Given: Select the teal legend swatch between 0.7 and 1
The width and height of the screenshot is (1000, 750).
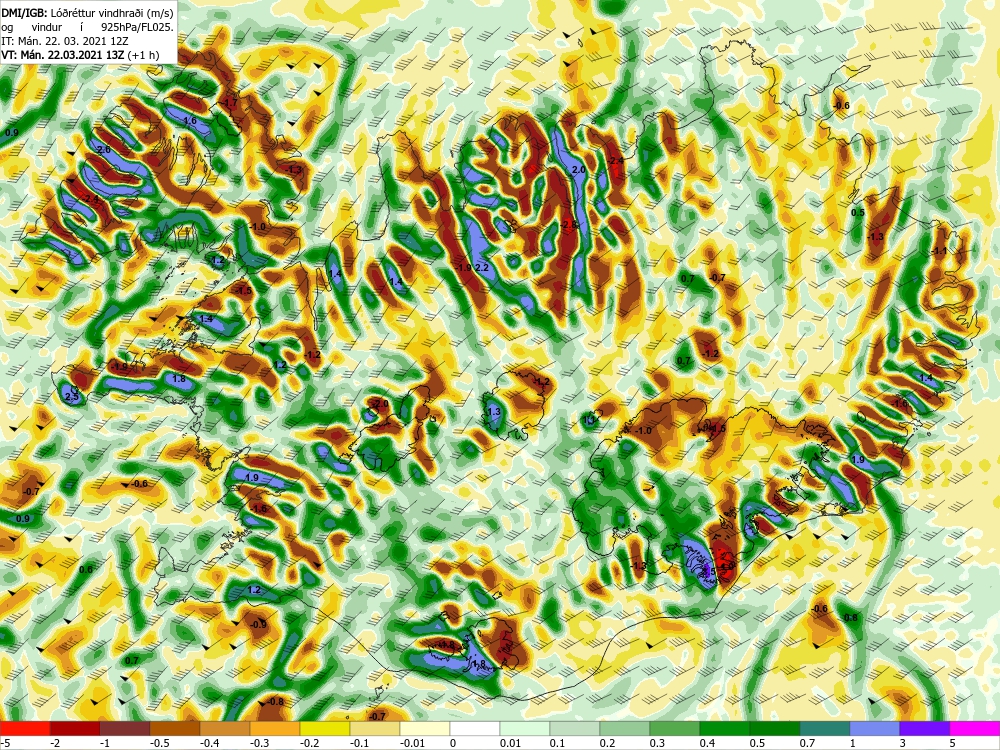Looking at the screenshot, I should (x=825, y=728).
